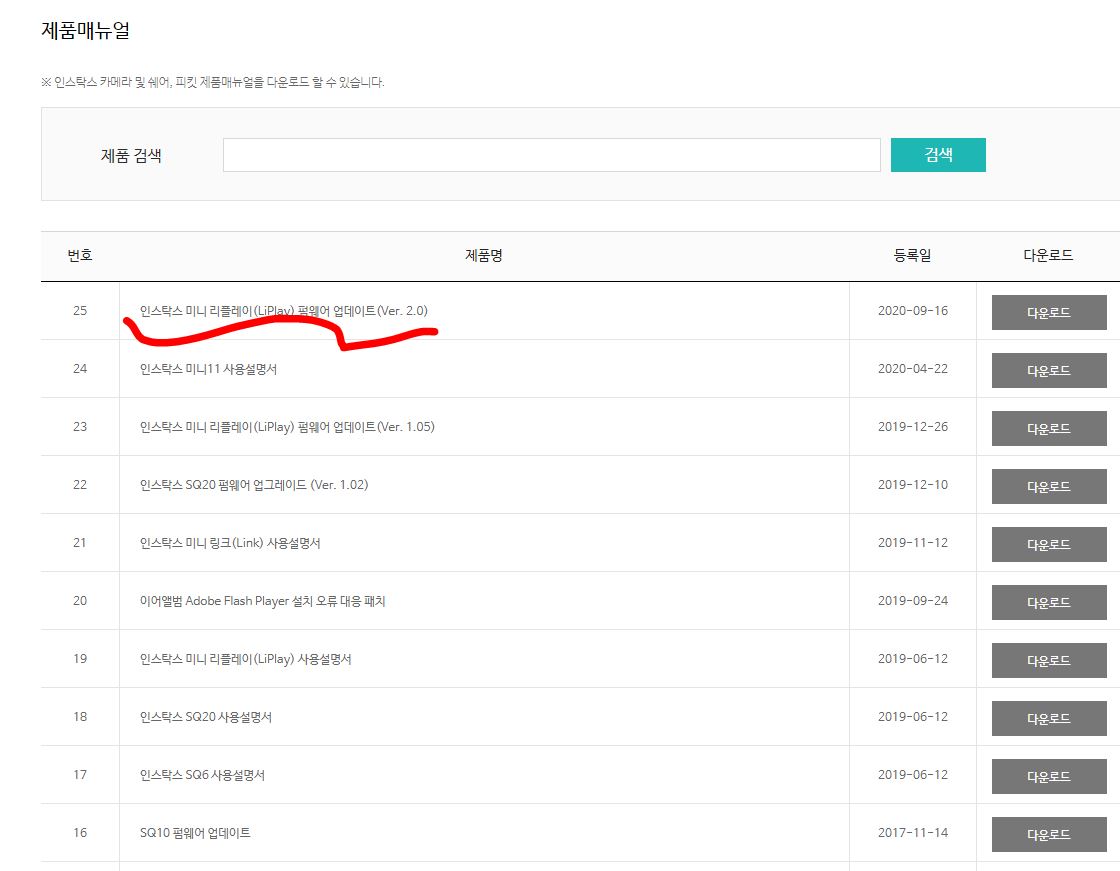Click row number 24

coord(80,369)
